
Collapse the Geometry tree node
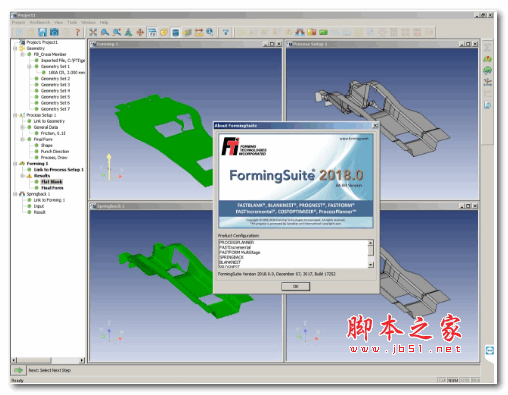[15, 48]
